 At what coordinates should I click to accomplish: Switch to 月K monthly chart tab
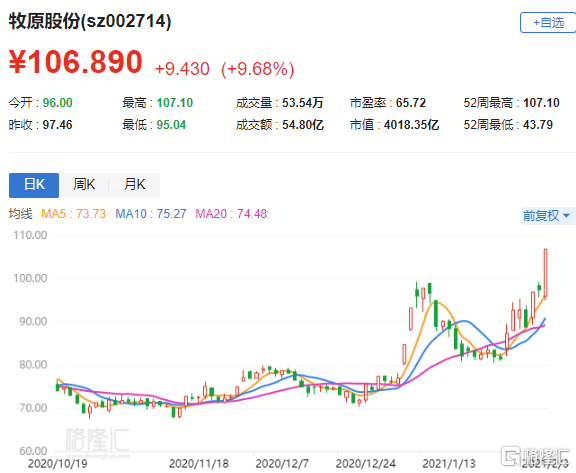134,185
